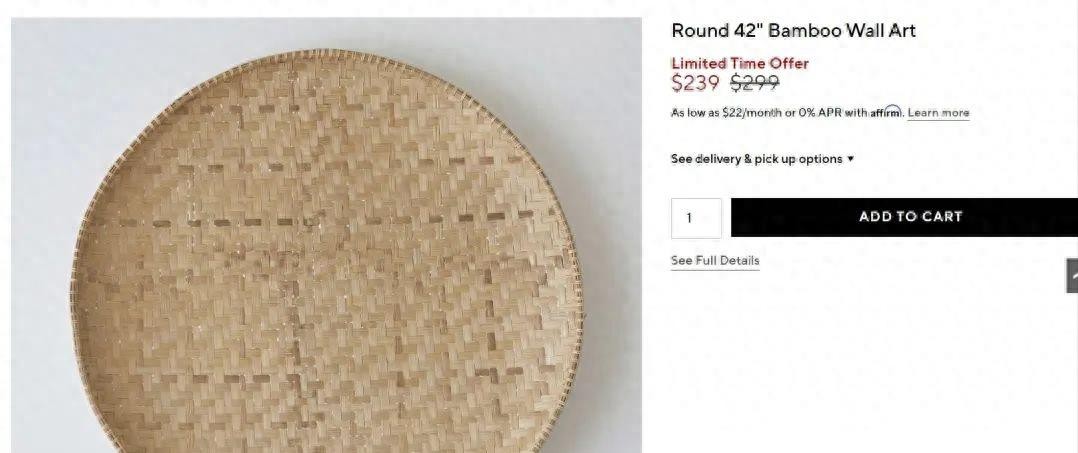Viewport: 1078px width, 453px height.
Task: Click the crossed-out $299 original price
Action: tap(755, 84)
